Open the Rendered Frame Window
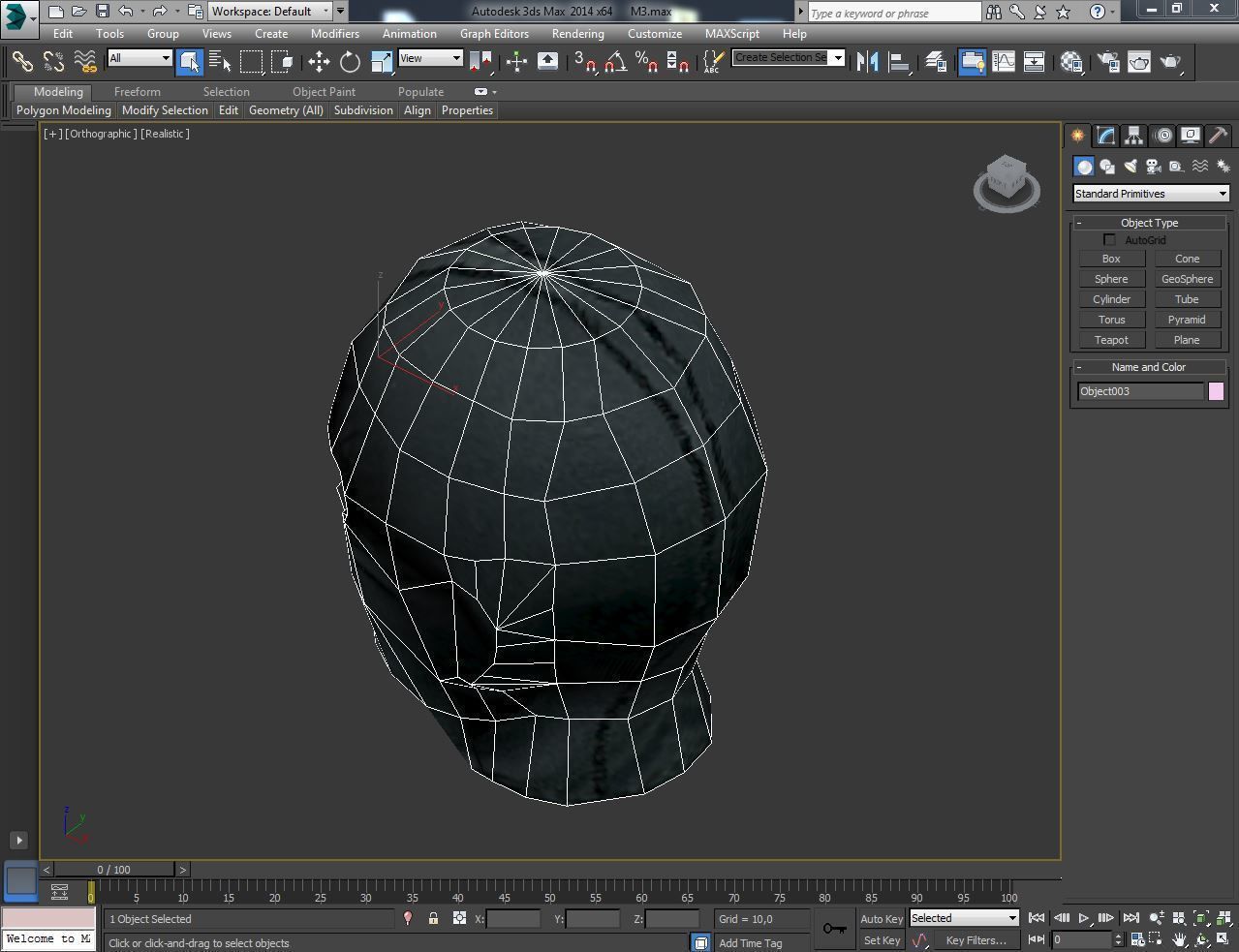Screen dimensions: 1239x952 pyautogui.click(x=1139, y=62)
